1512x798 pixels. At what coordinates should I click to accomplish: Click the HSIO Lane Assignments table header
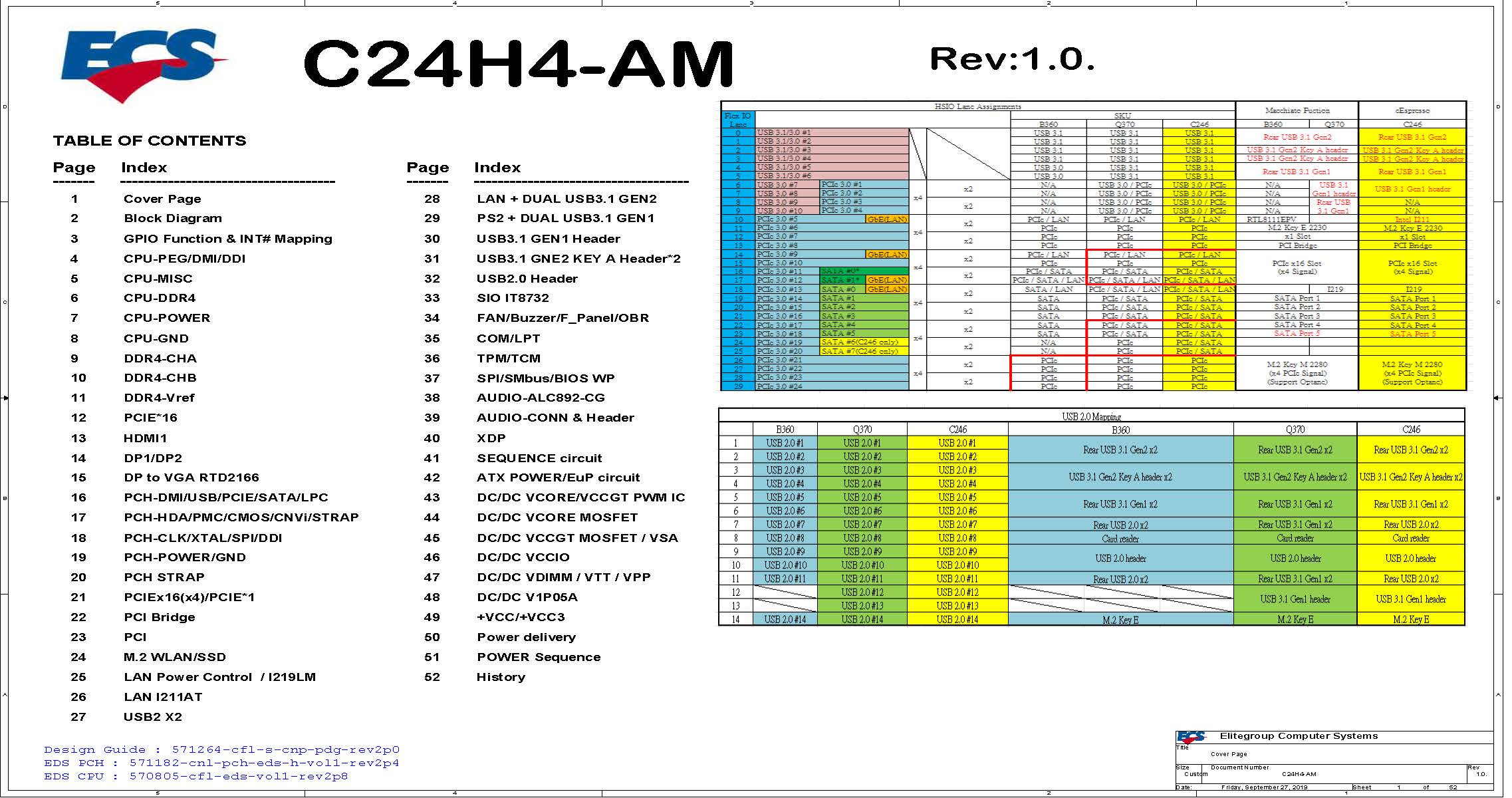pos(977,106)
